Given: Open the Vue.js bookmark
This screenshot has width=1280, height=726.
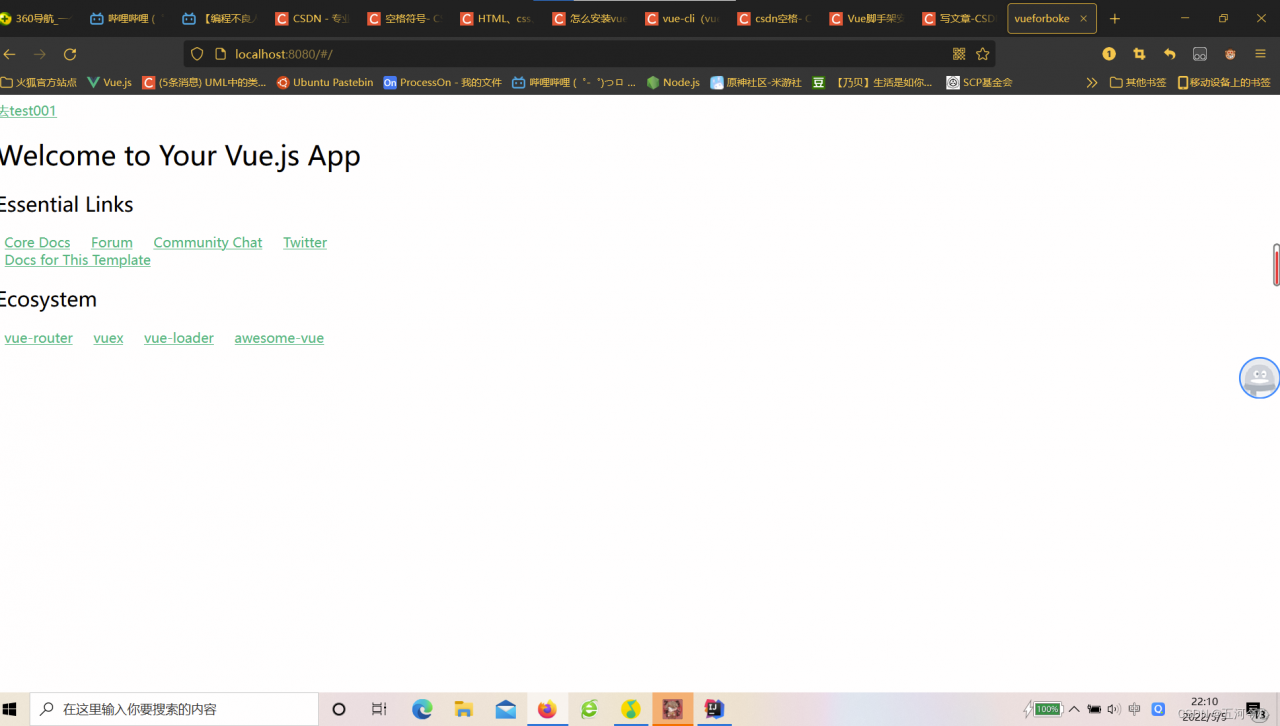Looking at the screenshot, I should 110,82.
